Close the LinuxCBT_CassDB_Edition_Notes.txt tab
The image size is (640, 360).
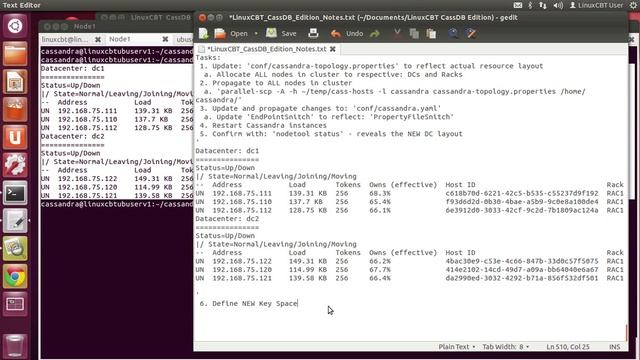point(333,49)
